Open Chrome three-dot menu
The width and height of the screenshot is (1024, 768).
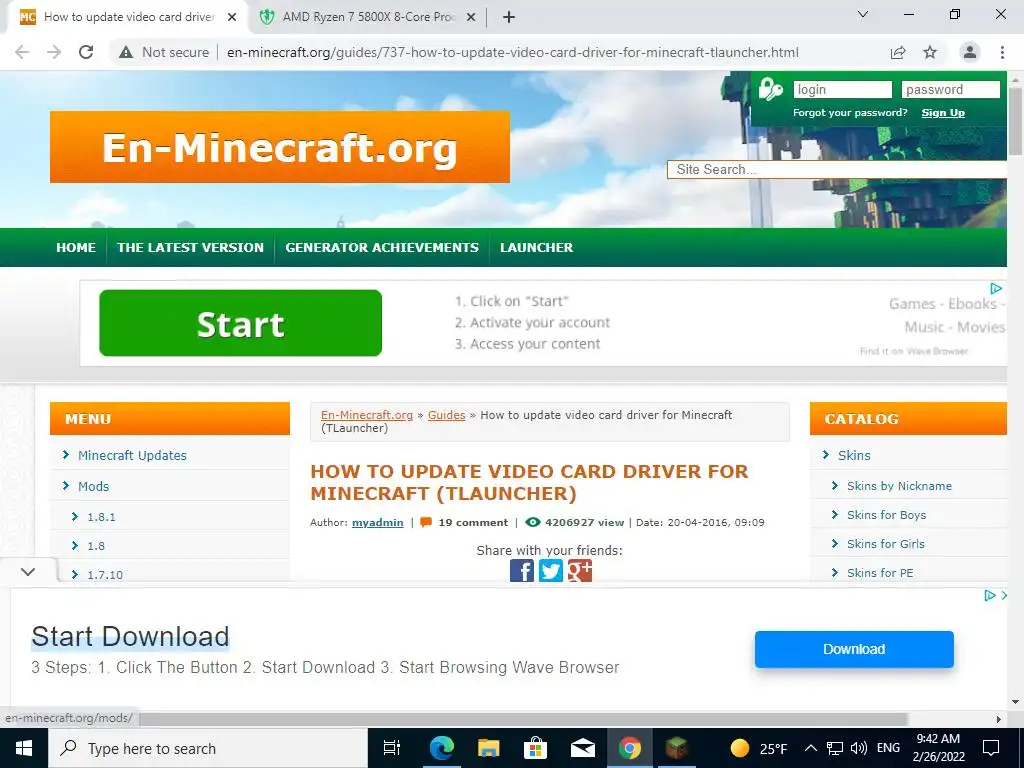tap(1002, 52)
